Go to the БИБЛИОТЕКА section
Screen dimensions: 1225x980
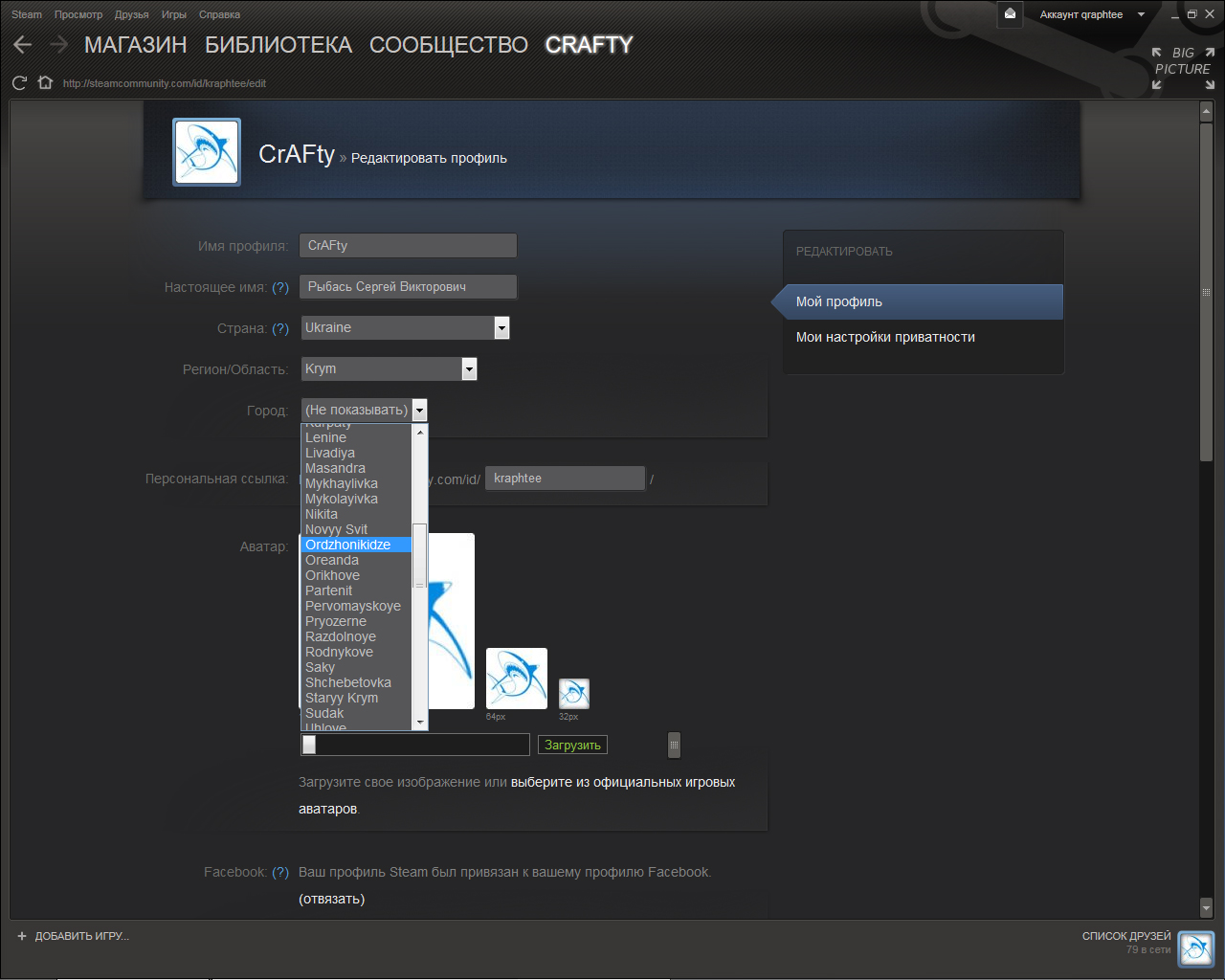[x=278, y=45]
